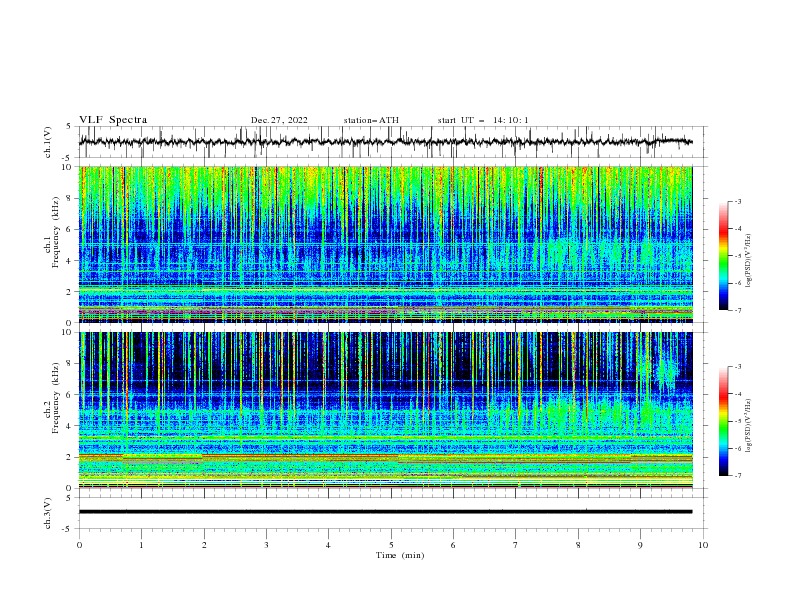Screen dimensions: 792x612
Task: Click the "4" kHz tick of ch.1 spectrogram
Action: pyautogui.click(x=70, y=261)
